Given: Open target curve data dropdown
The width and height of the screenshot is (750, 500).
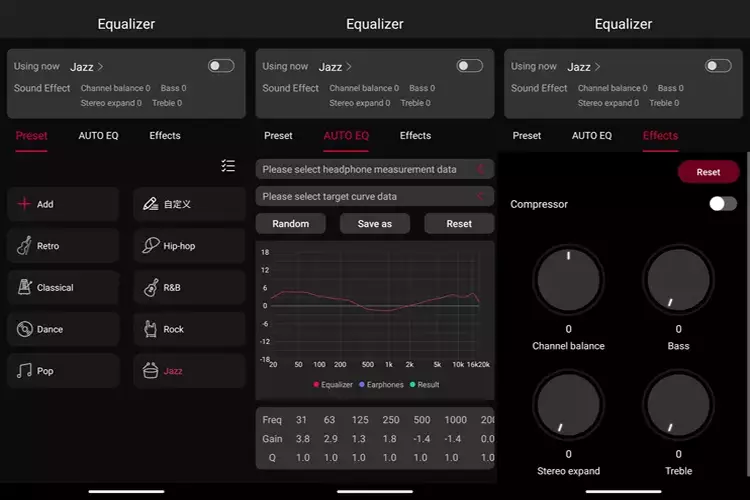Looking at the screenshot, I should (375, 196).
